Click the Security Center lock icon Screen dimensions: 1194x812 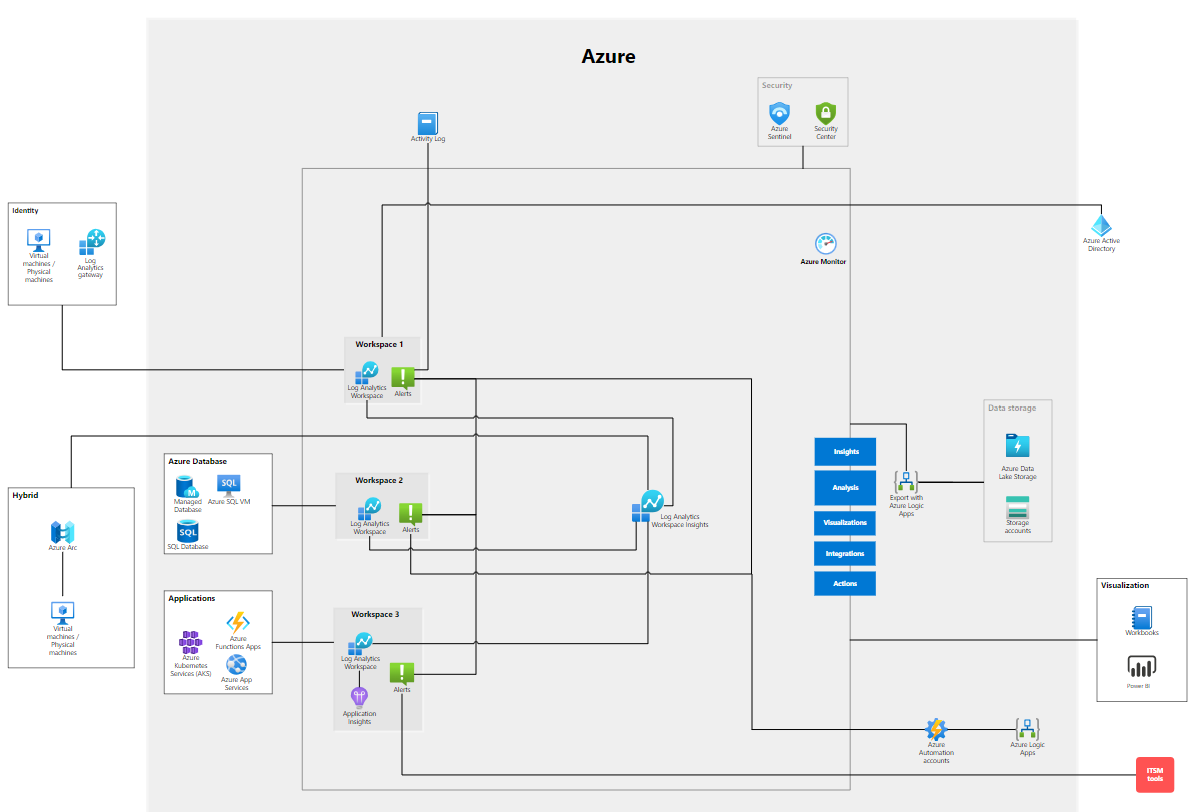(x=825, y=113)
